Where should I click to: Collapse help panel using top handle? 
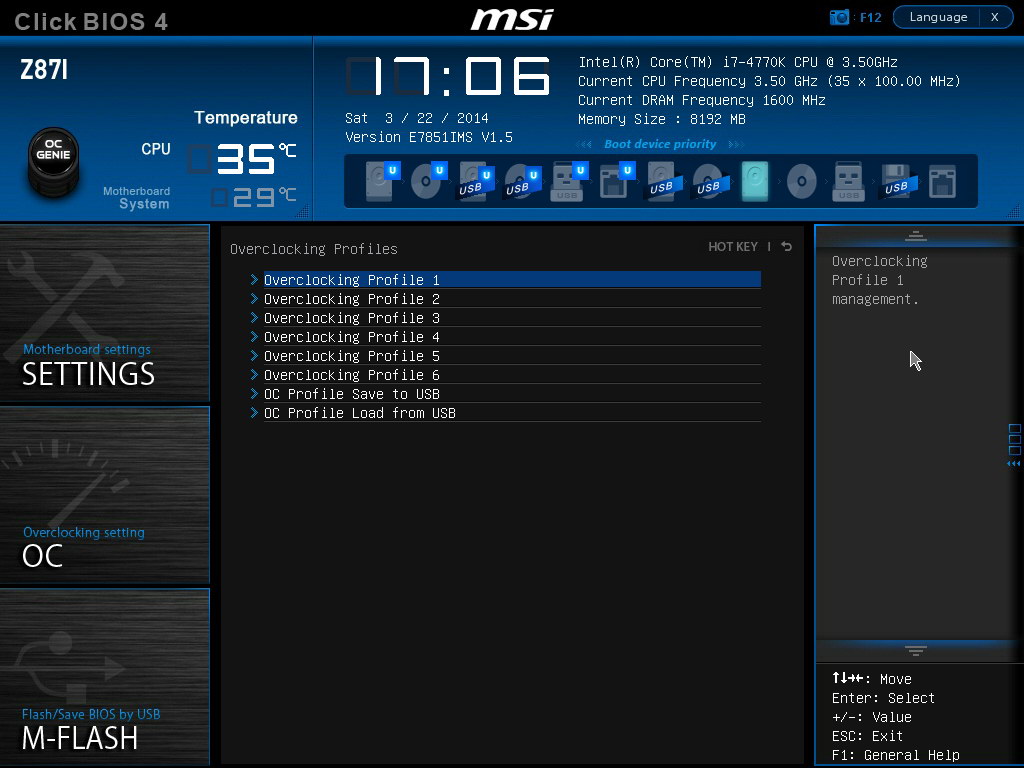pos(916,236)
